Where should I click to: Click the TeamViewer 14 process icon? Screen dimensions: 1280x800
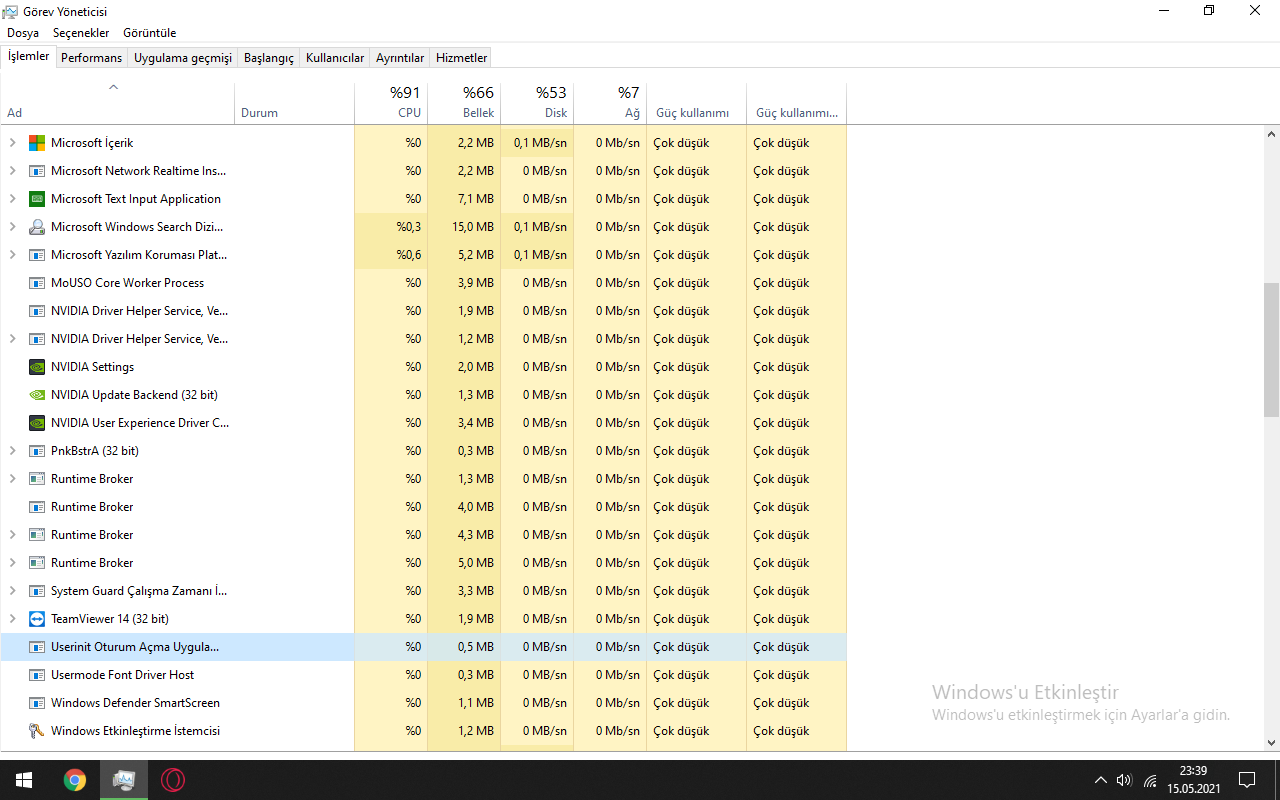37,619
